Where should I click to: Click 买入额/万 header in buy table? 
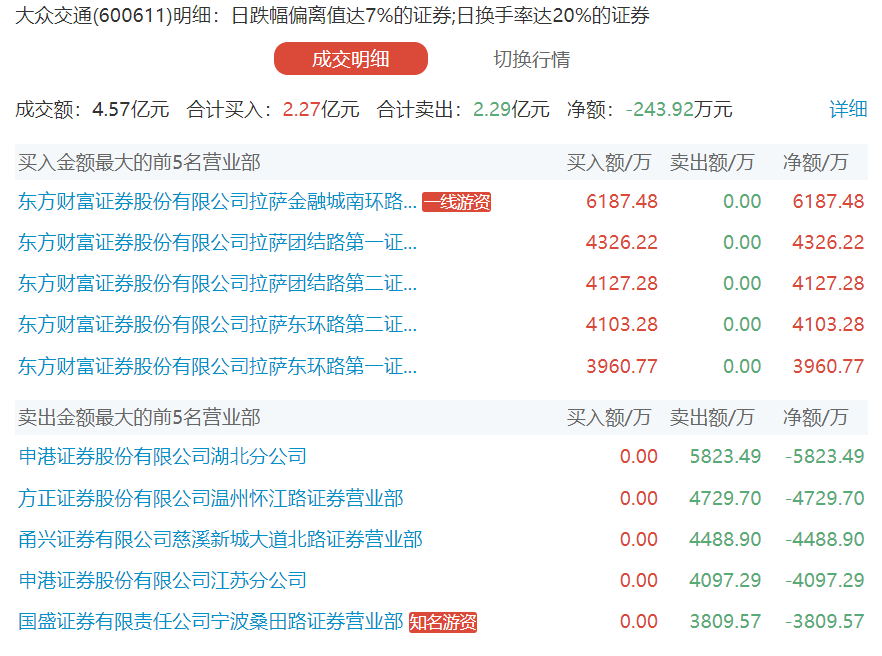(609, 162)
